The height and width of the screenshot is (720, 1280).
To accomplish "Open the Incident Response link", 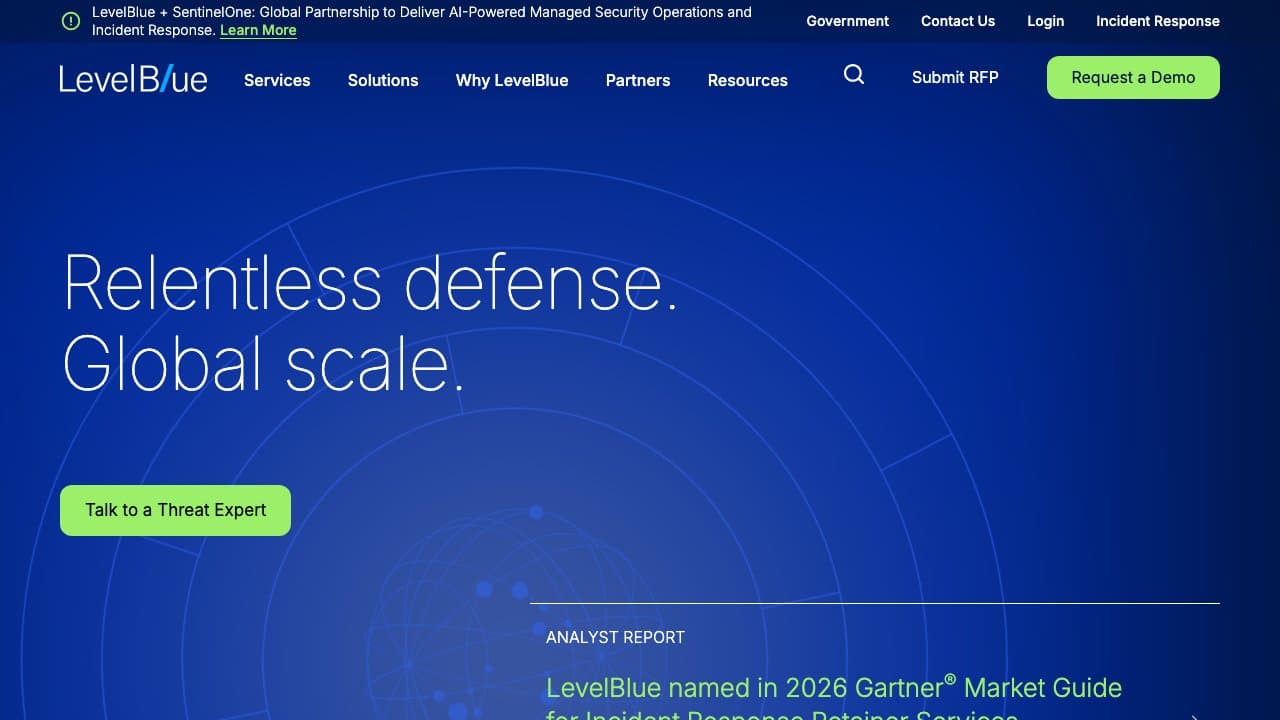I will click(x=1158, y=21).
